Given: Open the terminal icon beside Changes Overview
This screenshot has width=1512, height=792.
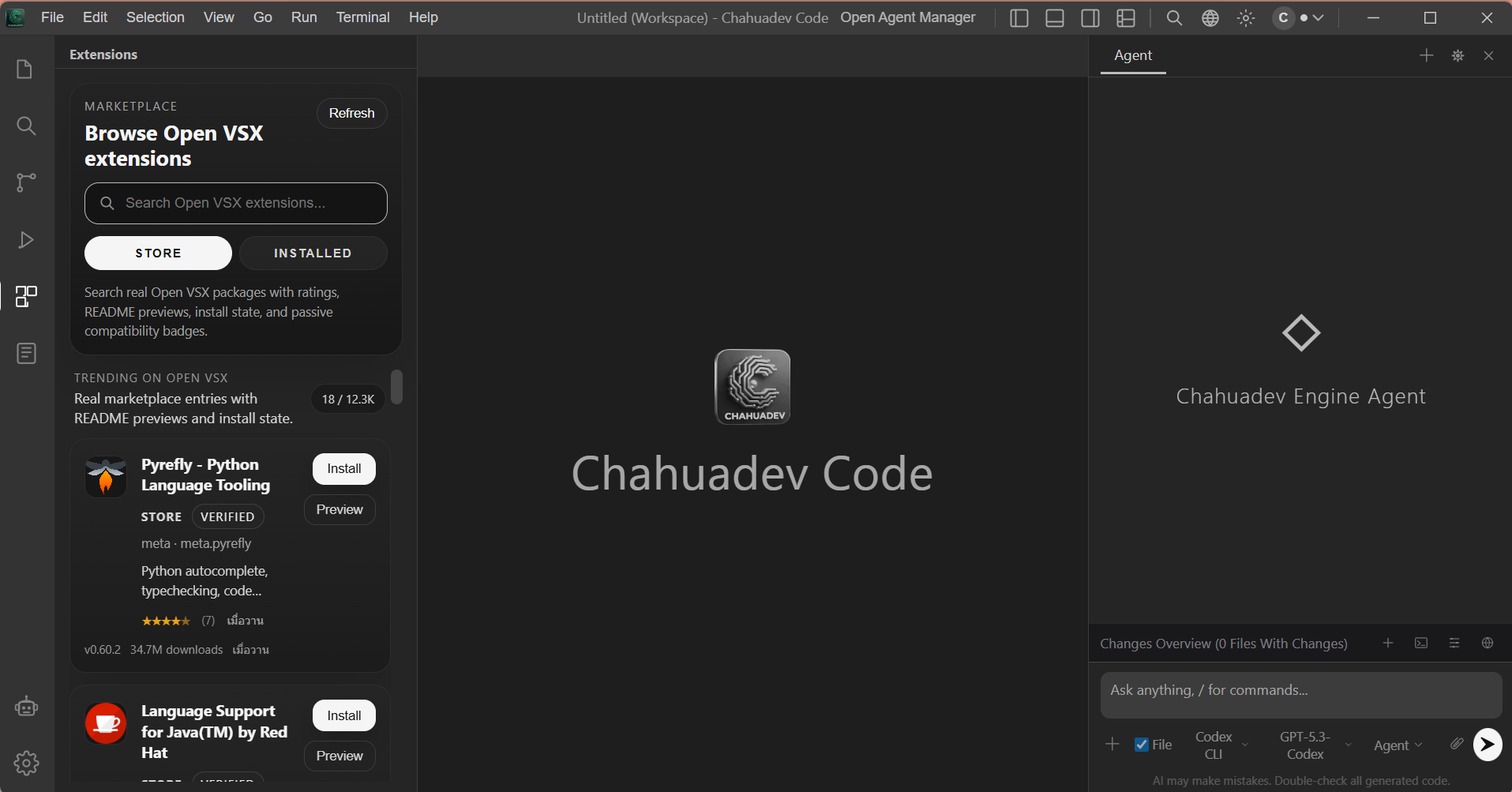Looking at the screenshot, I should click(1420, 643).
